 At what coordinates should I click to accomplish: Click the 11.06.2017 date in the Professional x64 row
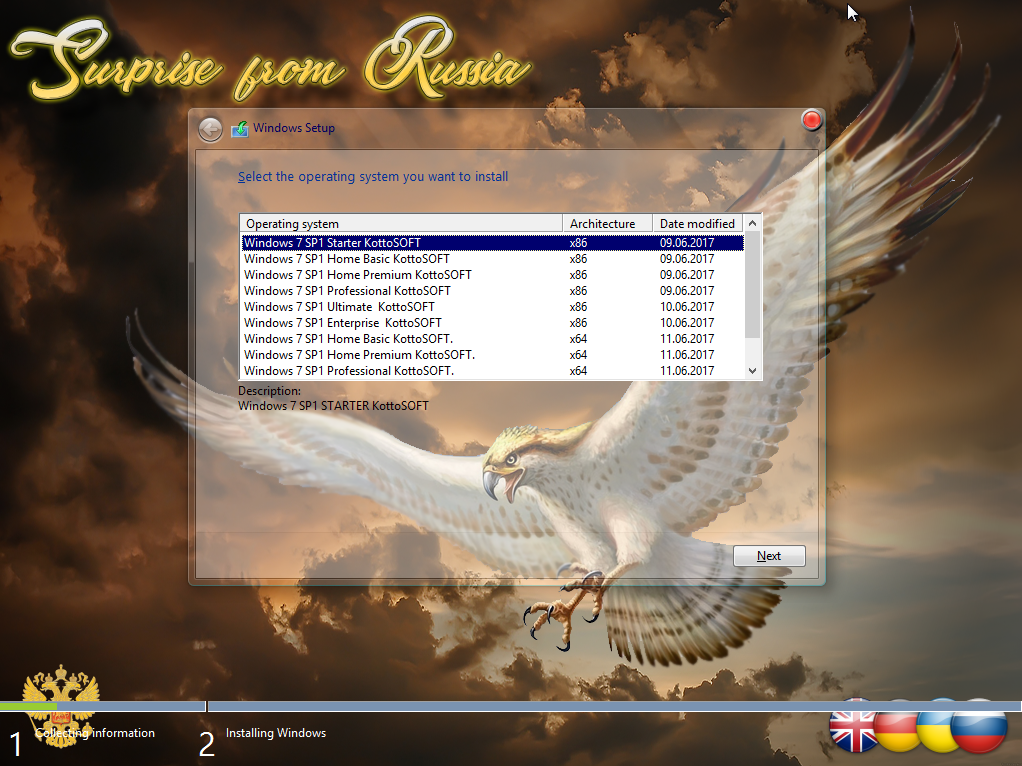pos(687,370)
